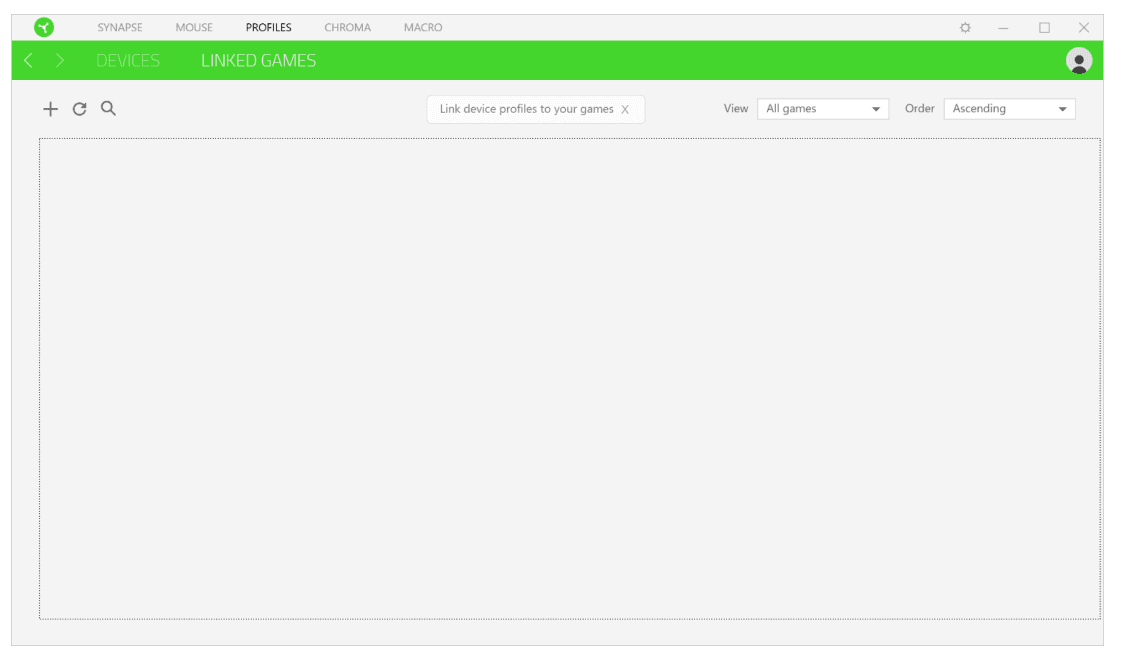This screenshot has height=658, width=1125.
Task: Go to the Chroma tab
Action: (348, 28)
